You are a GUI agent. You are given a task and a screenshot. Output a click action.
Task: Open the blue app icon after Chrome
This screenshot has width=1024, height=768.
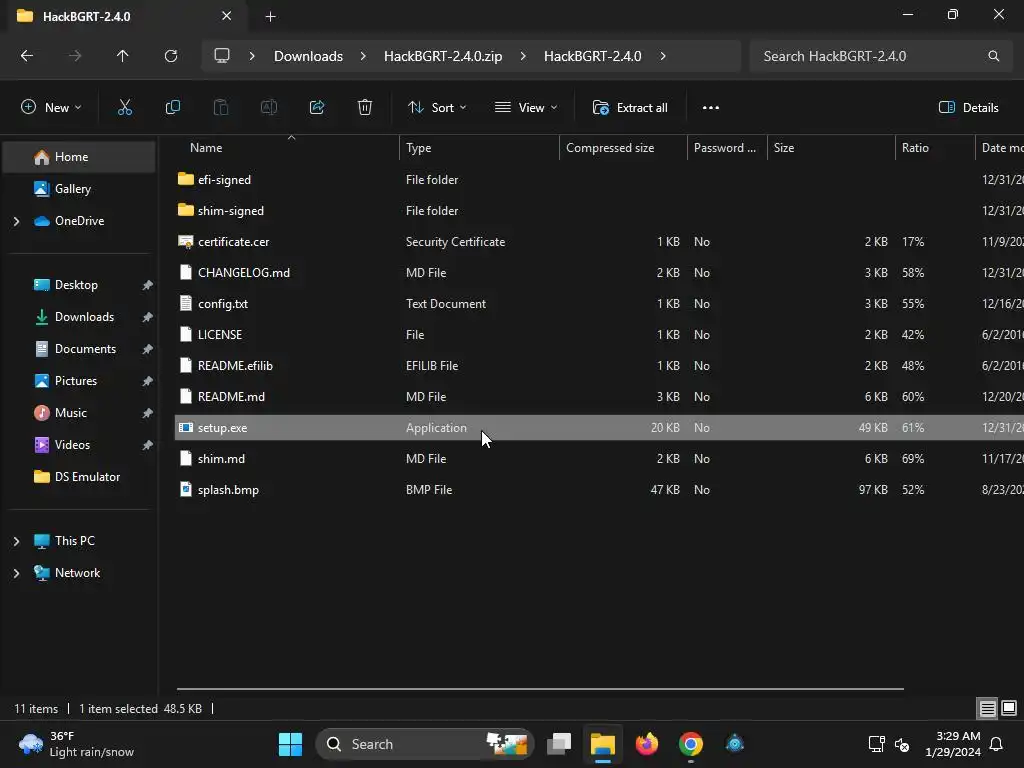point(735,744)
